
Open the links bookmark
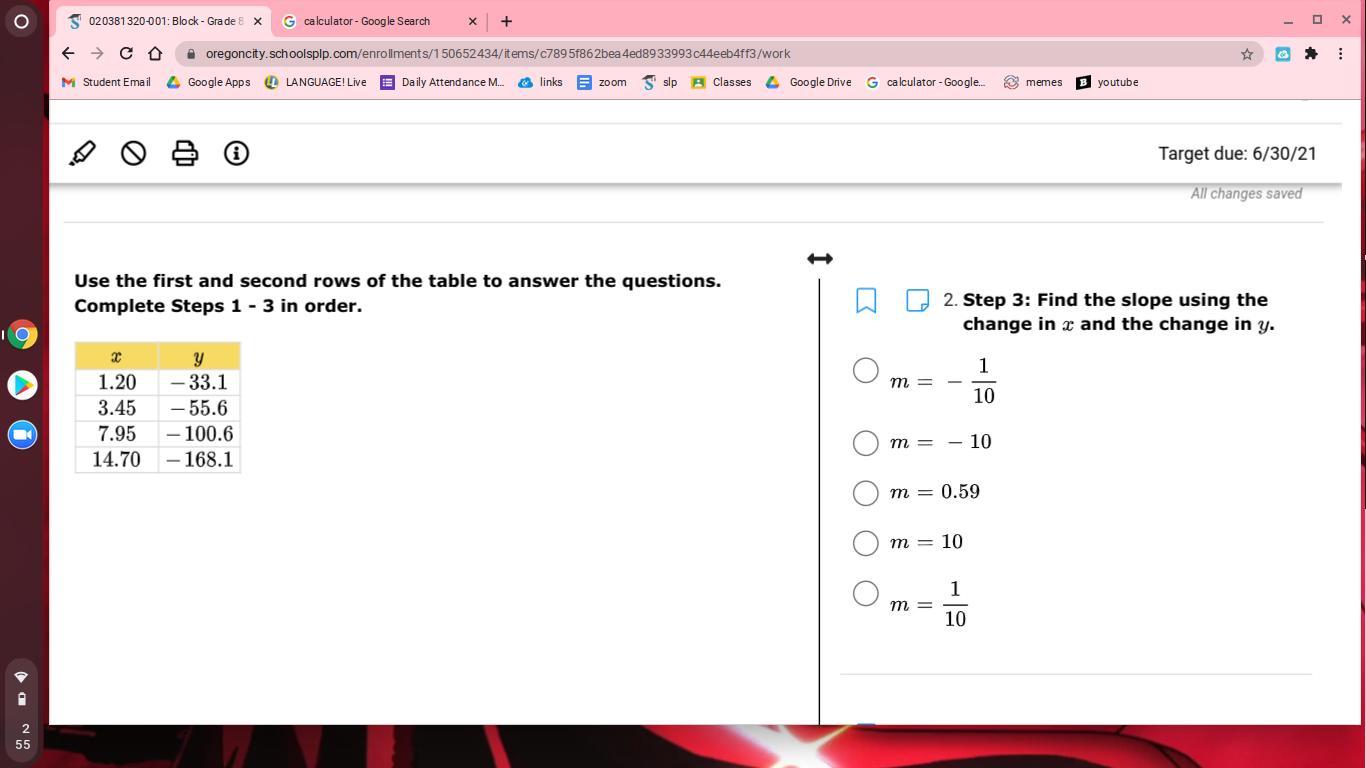[x=540, y=82]
